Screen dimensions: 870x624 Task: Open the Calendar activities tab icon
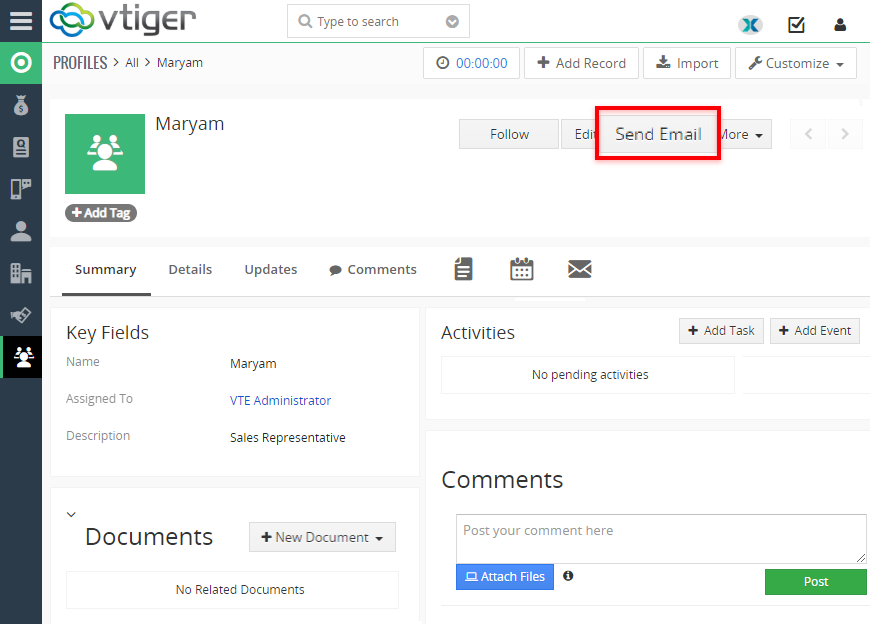[522, 269]
